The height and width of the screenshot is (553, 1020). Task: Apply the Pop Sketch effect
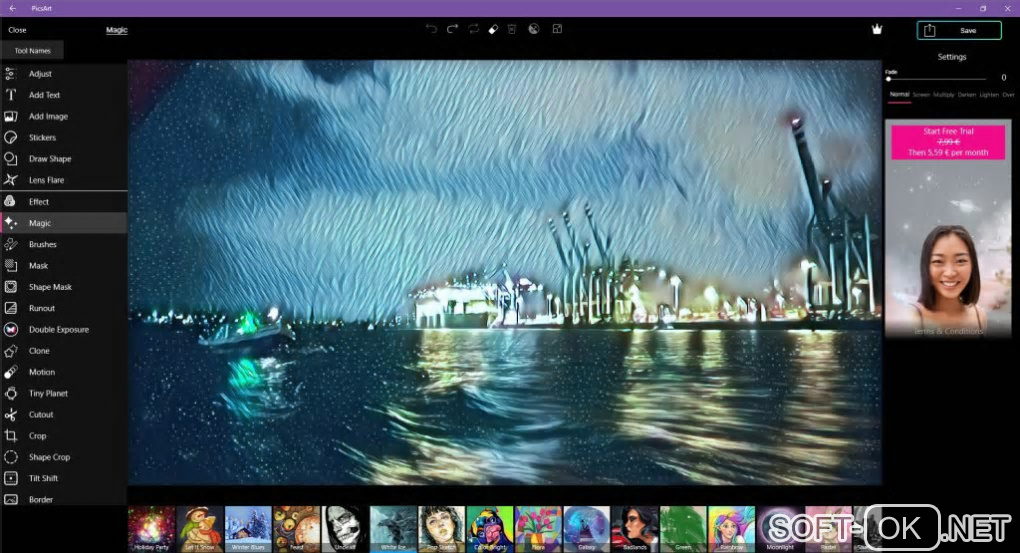pos(442,530)
